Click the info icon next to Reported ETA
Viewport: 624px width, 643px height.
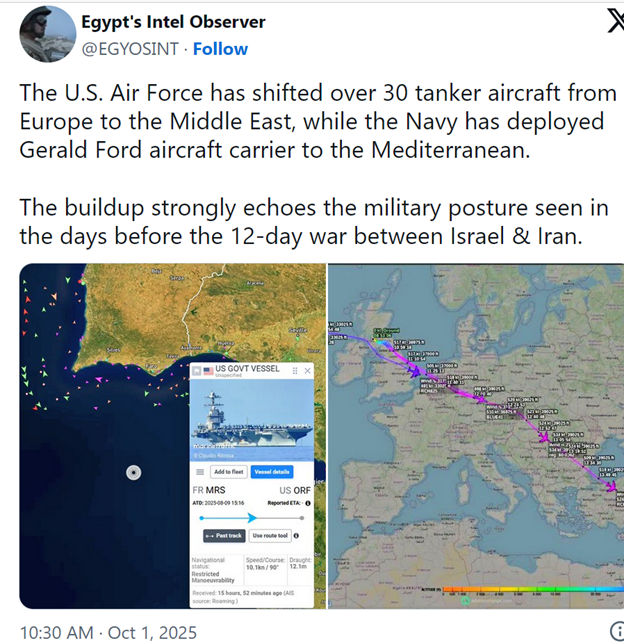click(306, 503)
